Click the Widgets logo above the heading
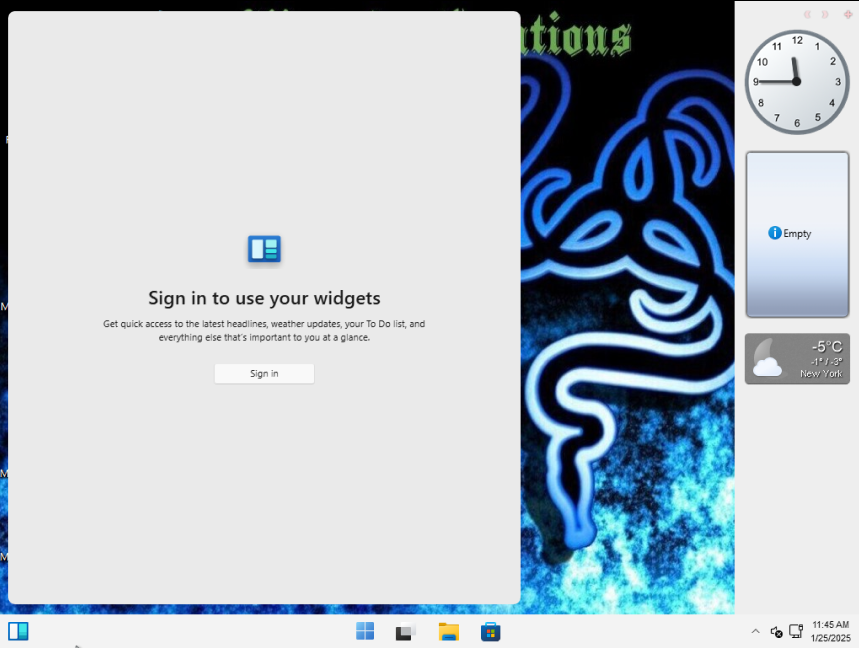 [x=264, y=249]
